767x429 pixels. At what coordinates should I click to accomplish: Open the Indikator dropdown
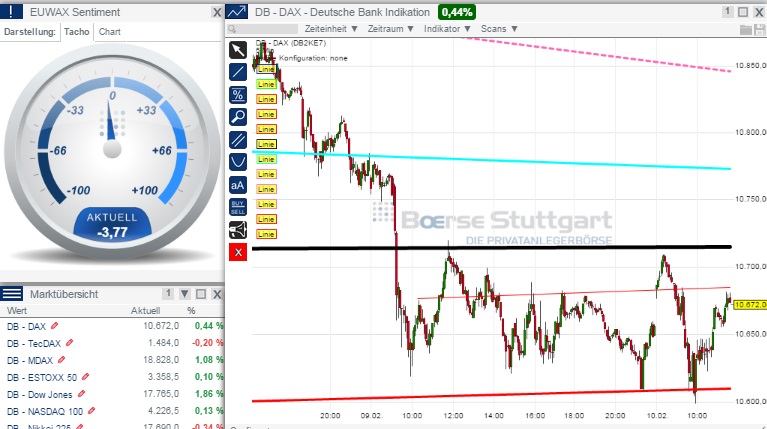(x=447, y=29)
